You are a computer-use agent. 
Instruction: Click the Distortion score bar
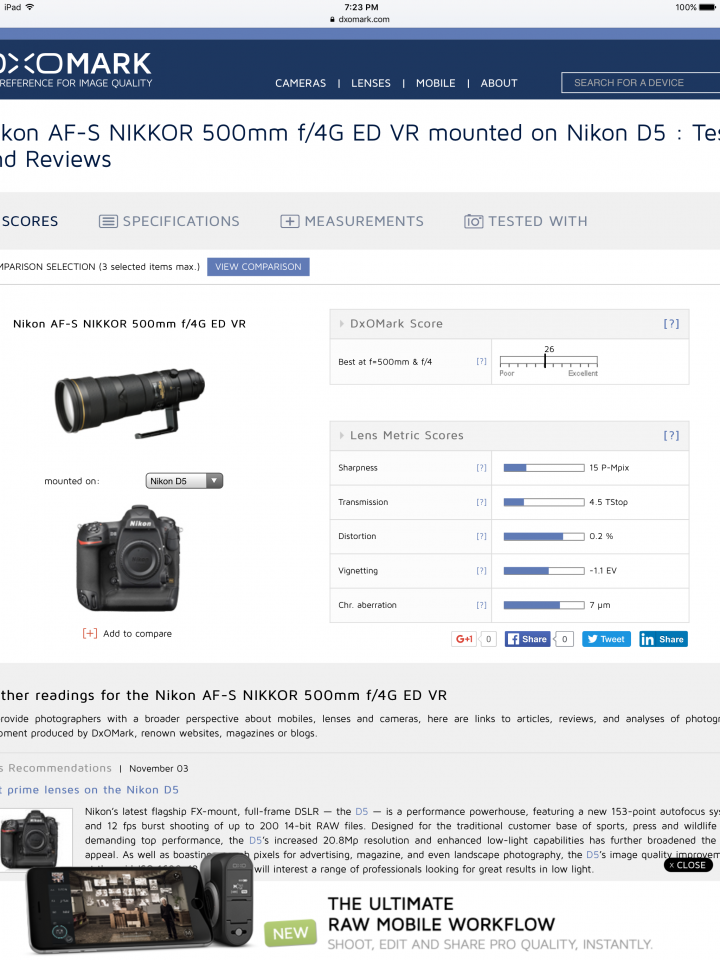click(x=544, y=536)
